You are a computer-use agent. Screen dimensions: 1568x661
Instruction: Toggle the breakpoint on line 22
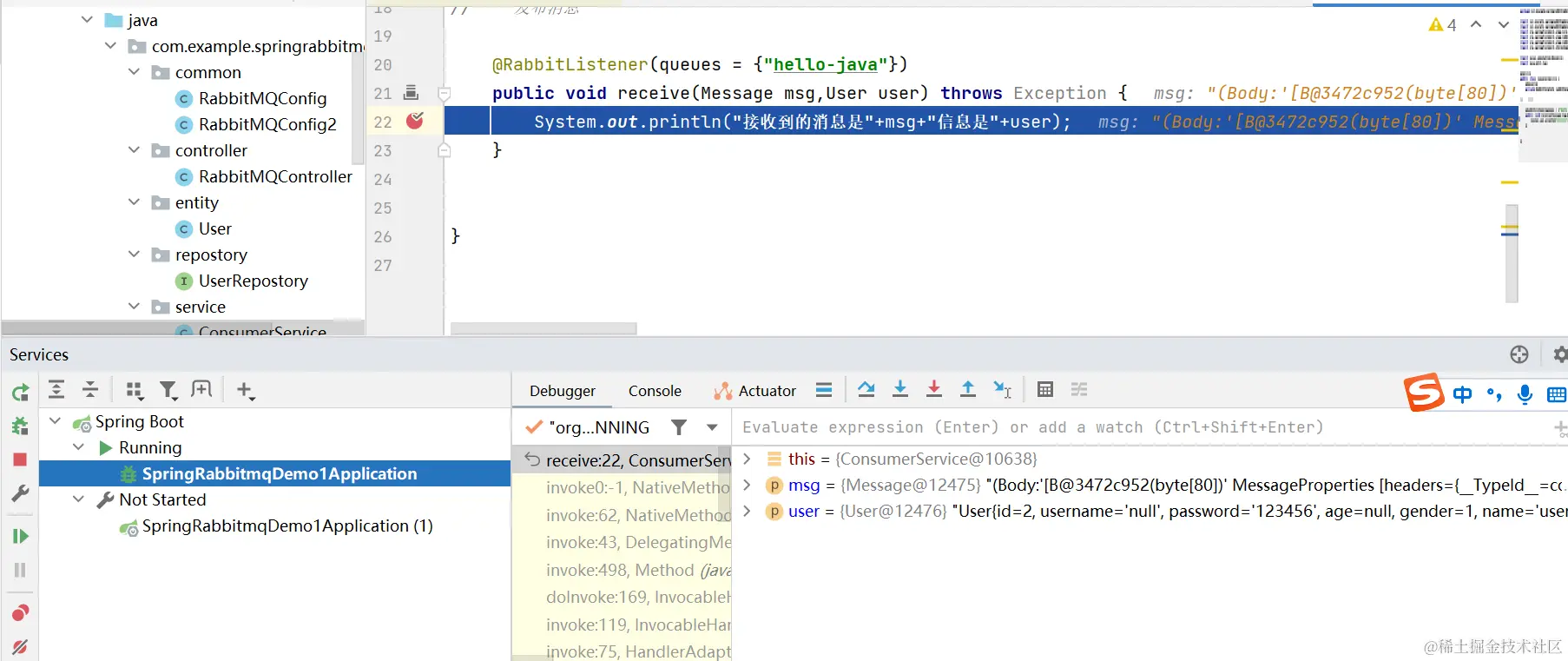(x=415, y=121)
